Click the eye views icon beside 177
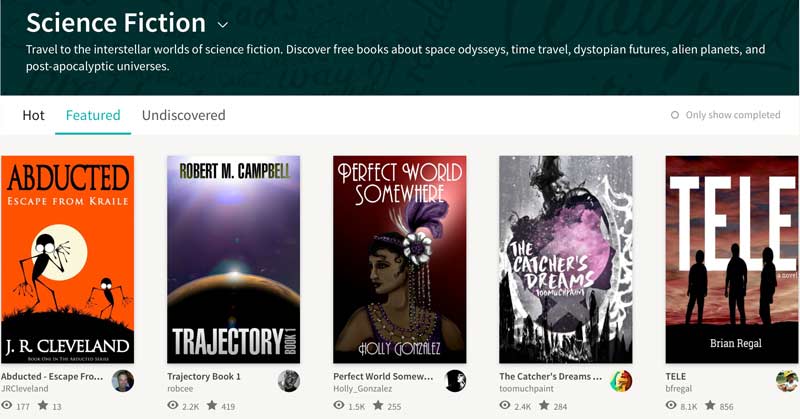 tap(7, 405)
